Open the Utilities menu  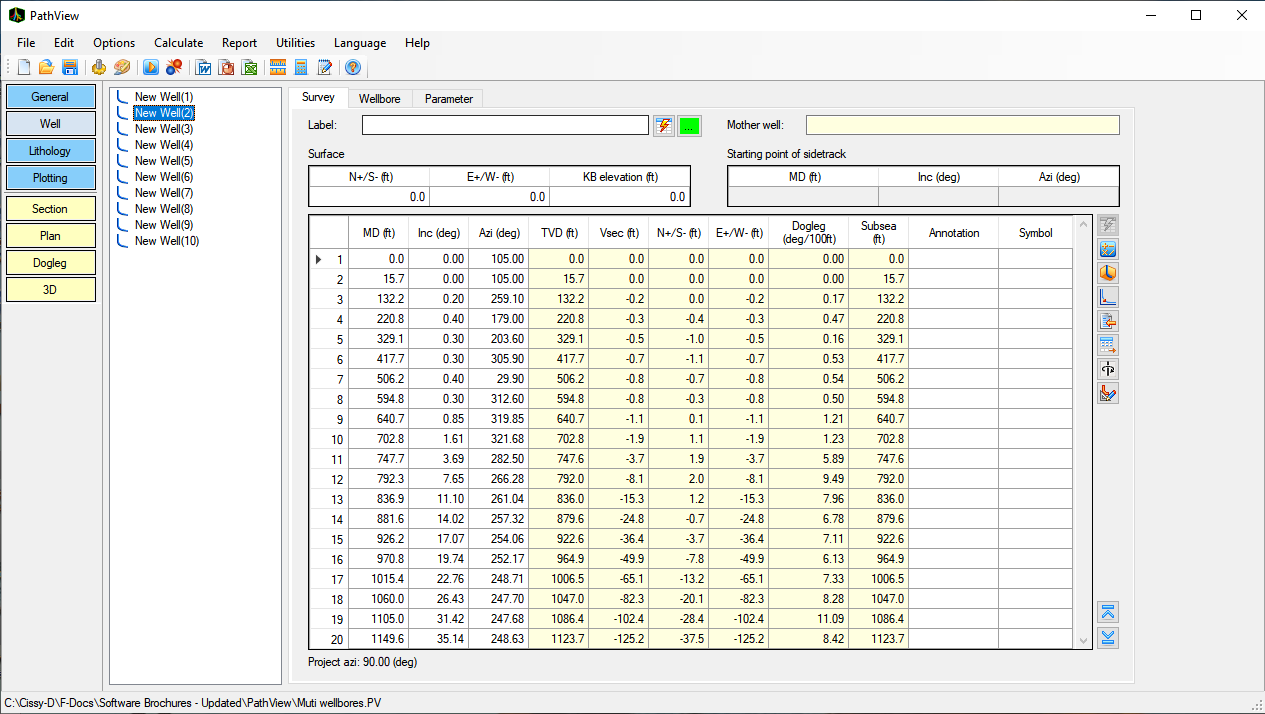(x=295, y=43)
